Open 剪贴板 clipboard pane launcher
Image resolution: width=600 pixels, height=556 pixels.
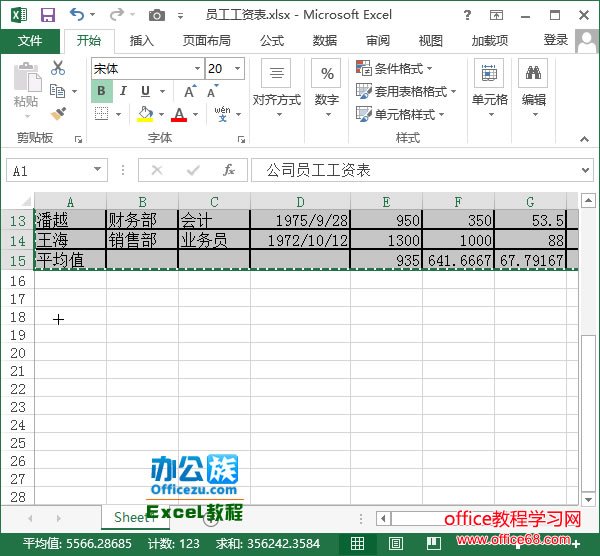[x=78, y=139]
